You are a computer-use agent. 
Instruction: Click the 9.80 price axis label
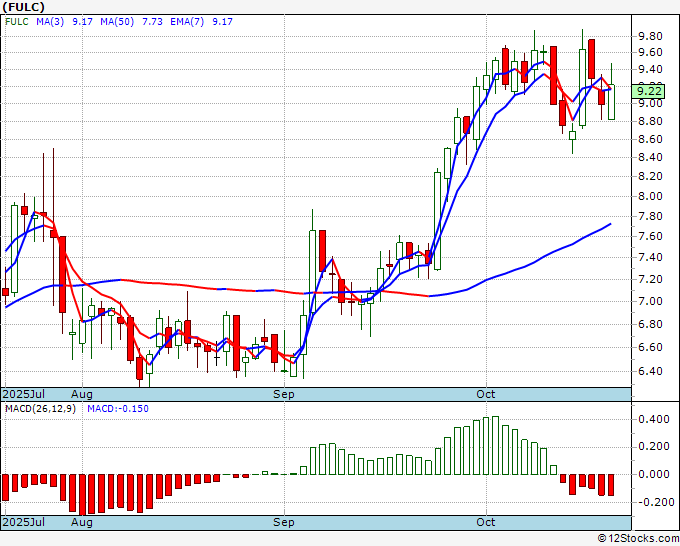pyautogui.click(x=650, y=36)
